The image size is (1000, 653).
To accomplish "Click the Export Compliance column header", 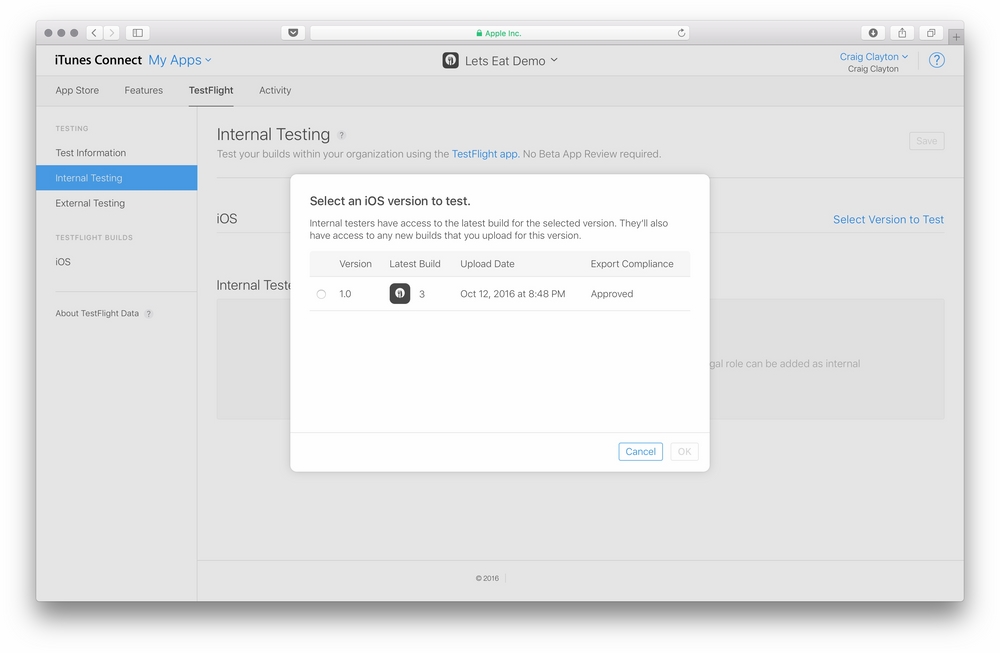I will [x=632, y=264].
